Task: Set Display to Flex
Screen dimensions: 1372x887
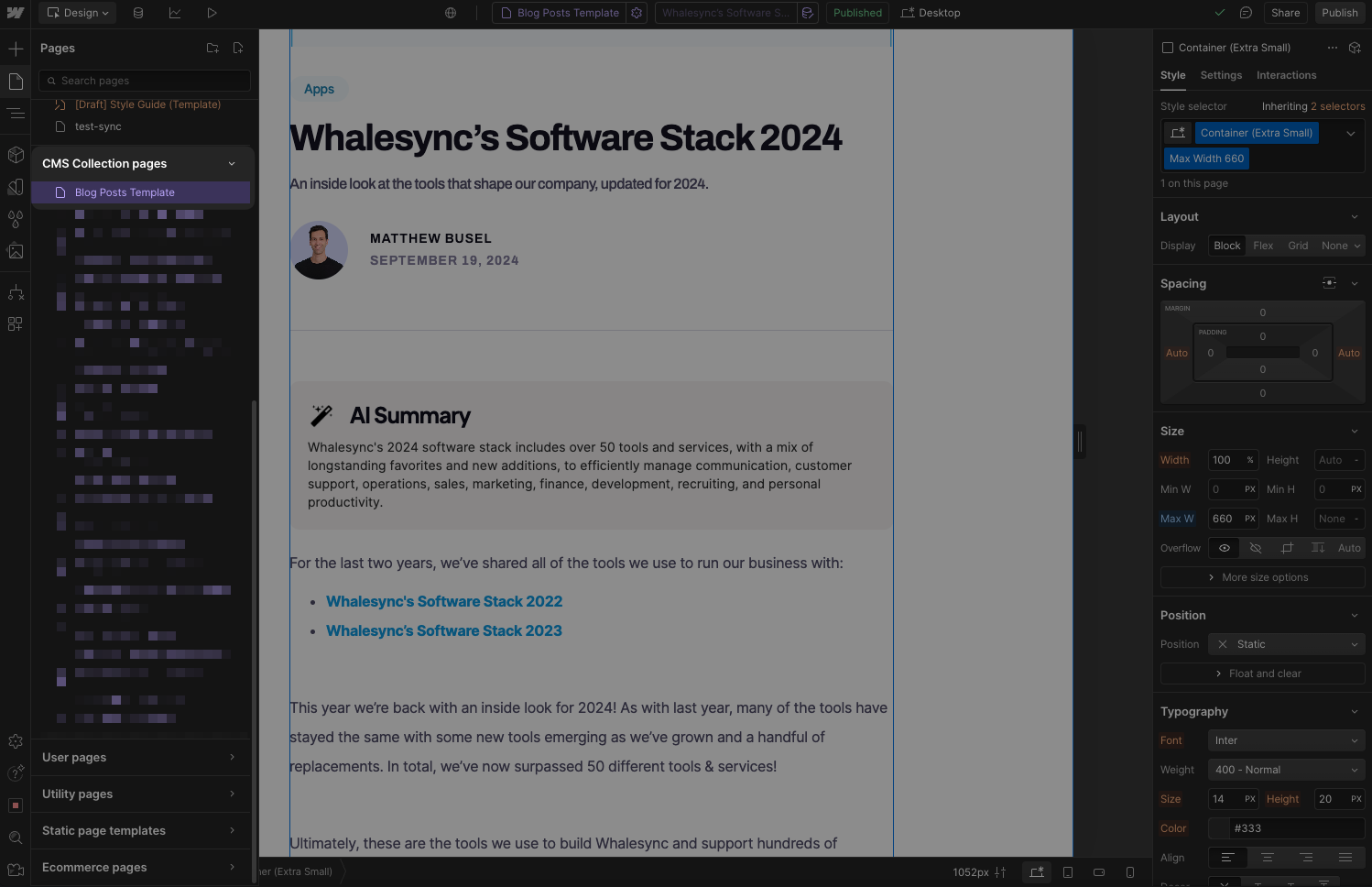Action: click(1263, 246)
